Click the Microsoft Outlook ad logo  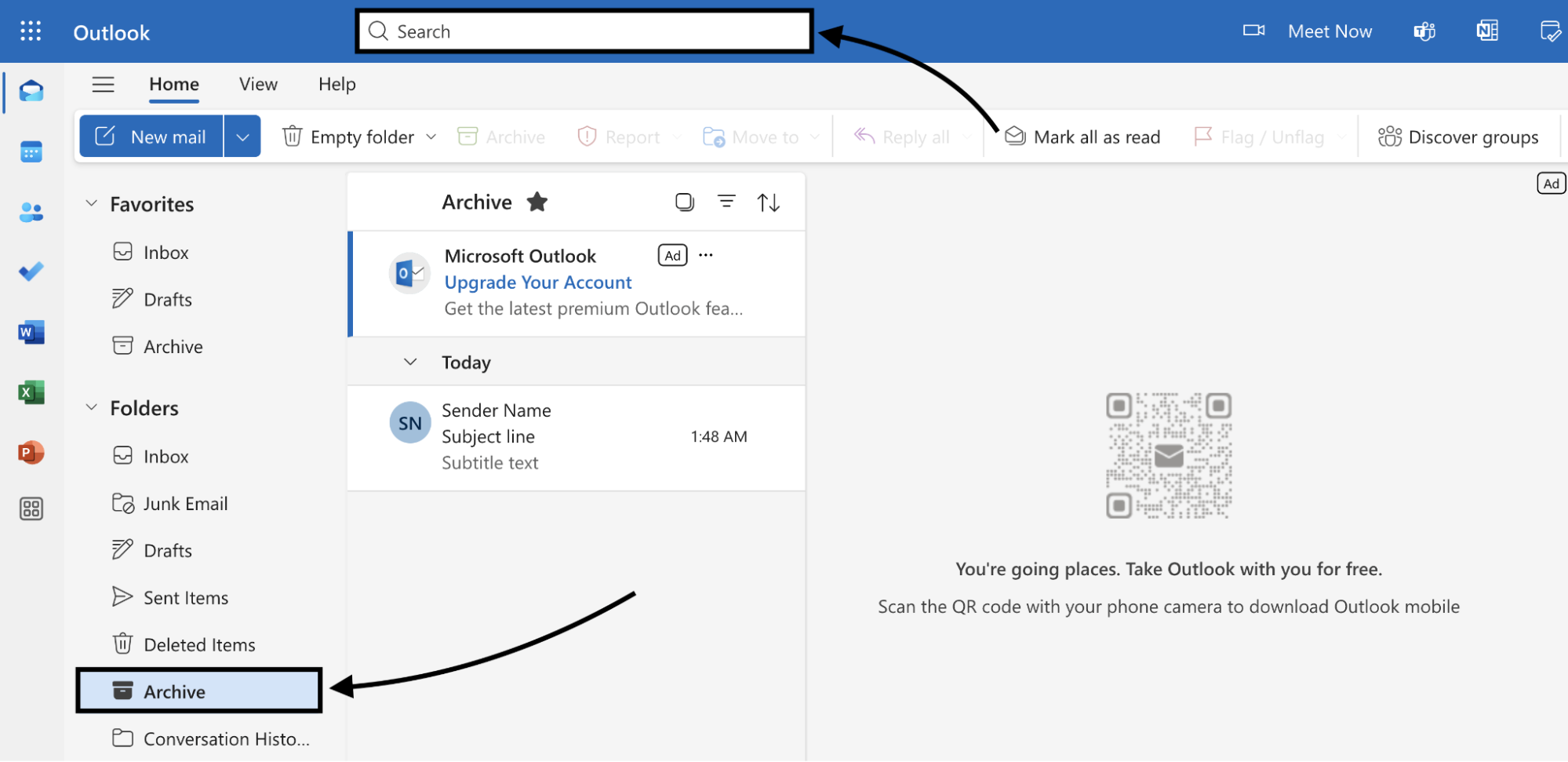pyautogui.click(x=409, y=273)
